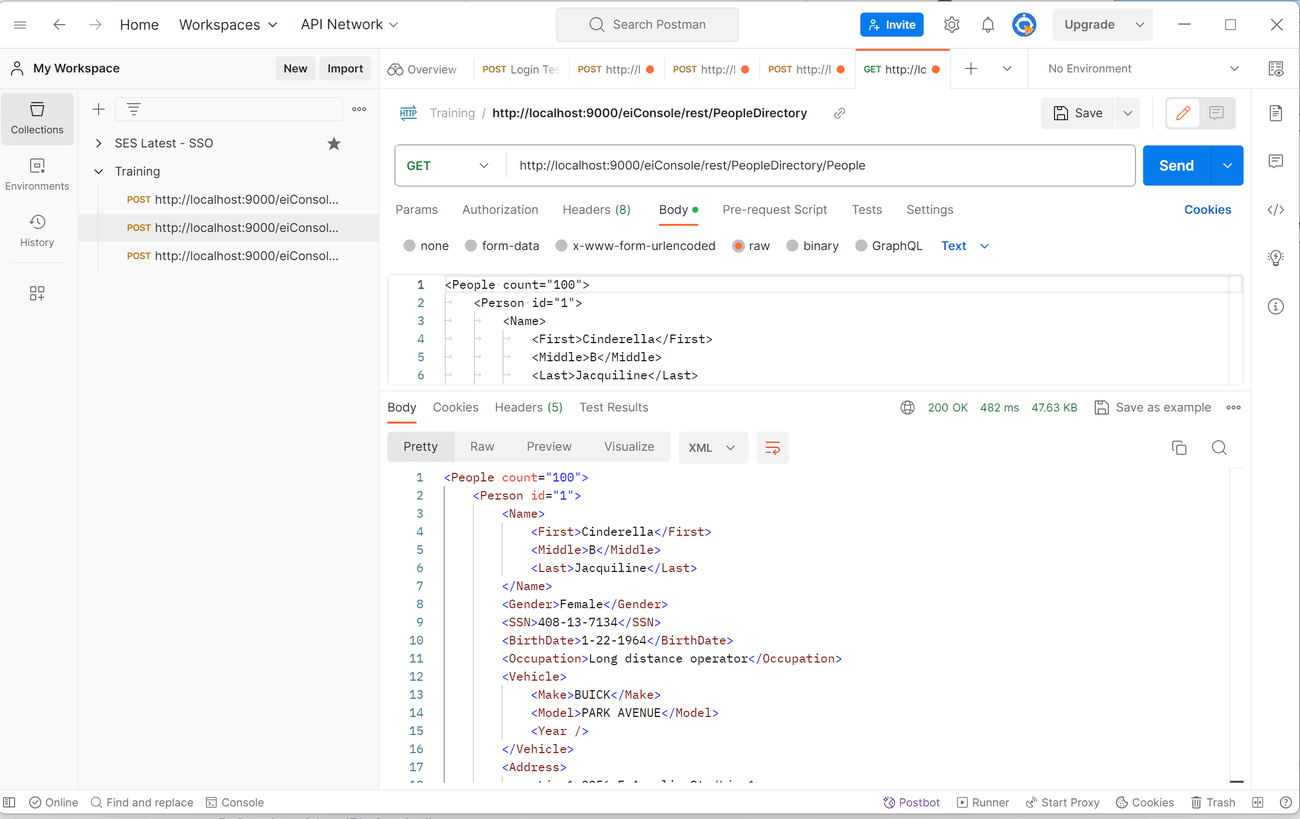The width and height of the screenshot is (1300, 819).
Task: Open the configure workspace sidebar grid icon
Action: click(x=37, y=293)
